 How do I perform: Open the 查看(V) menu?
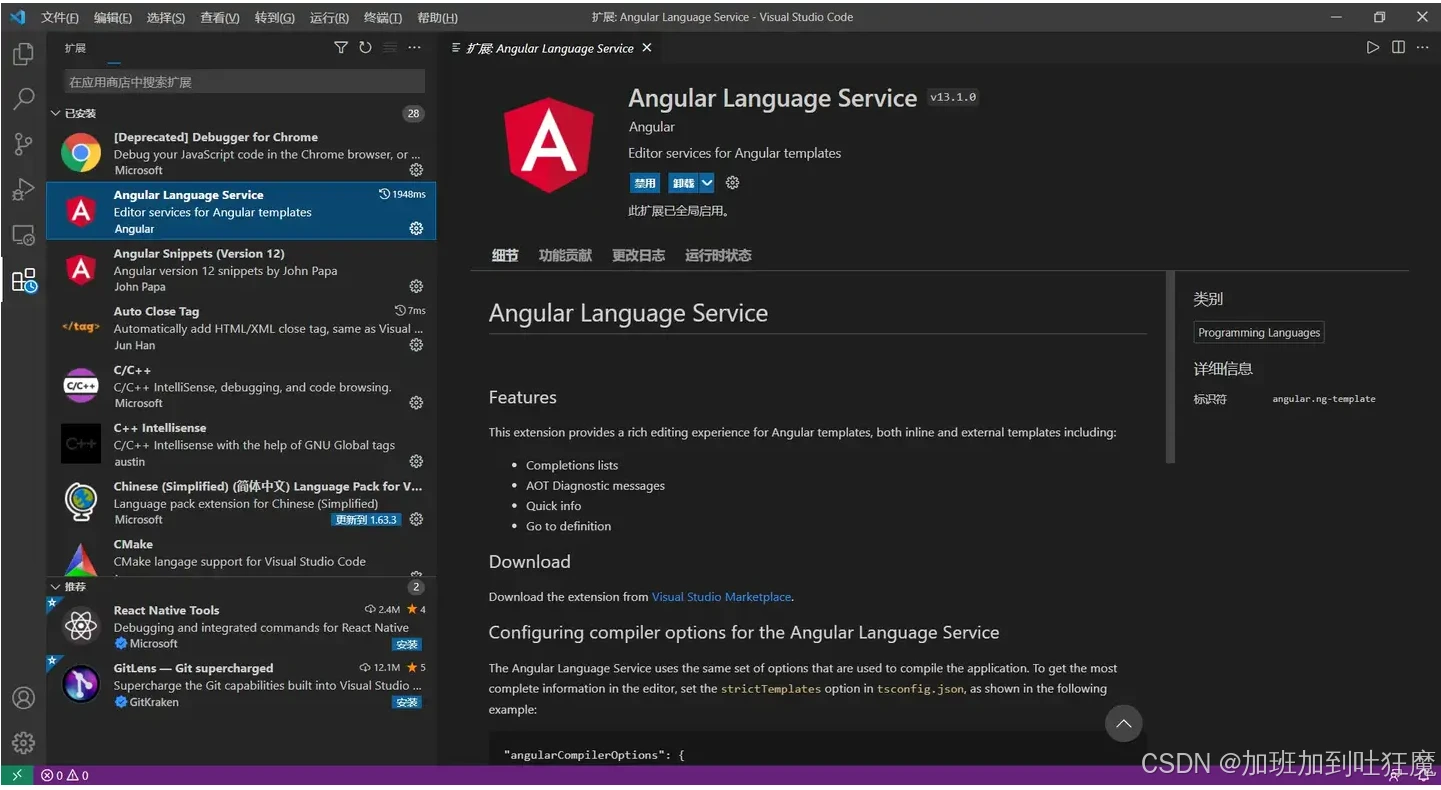(x=220, y=17)
